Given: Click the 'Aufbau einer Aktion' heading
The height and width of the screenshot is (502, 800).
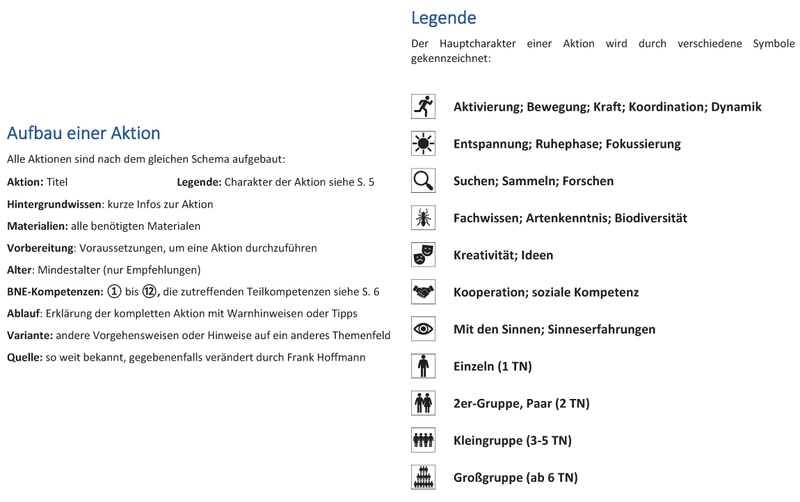Looking at the screenshot, I should point(83,133).
